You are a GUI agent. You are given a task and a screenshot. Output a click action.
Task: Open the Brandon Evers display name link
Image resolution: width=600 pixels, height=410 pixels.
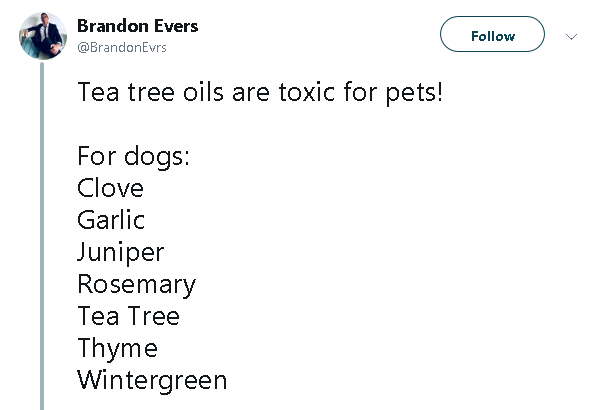pyautogui.click(x=137, y=26)
